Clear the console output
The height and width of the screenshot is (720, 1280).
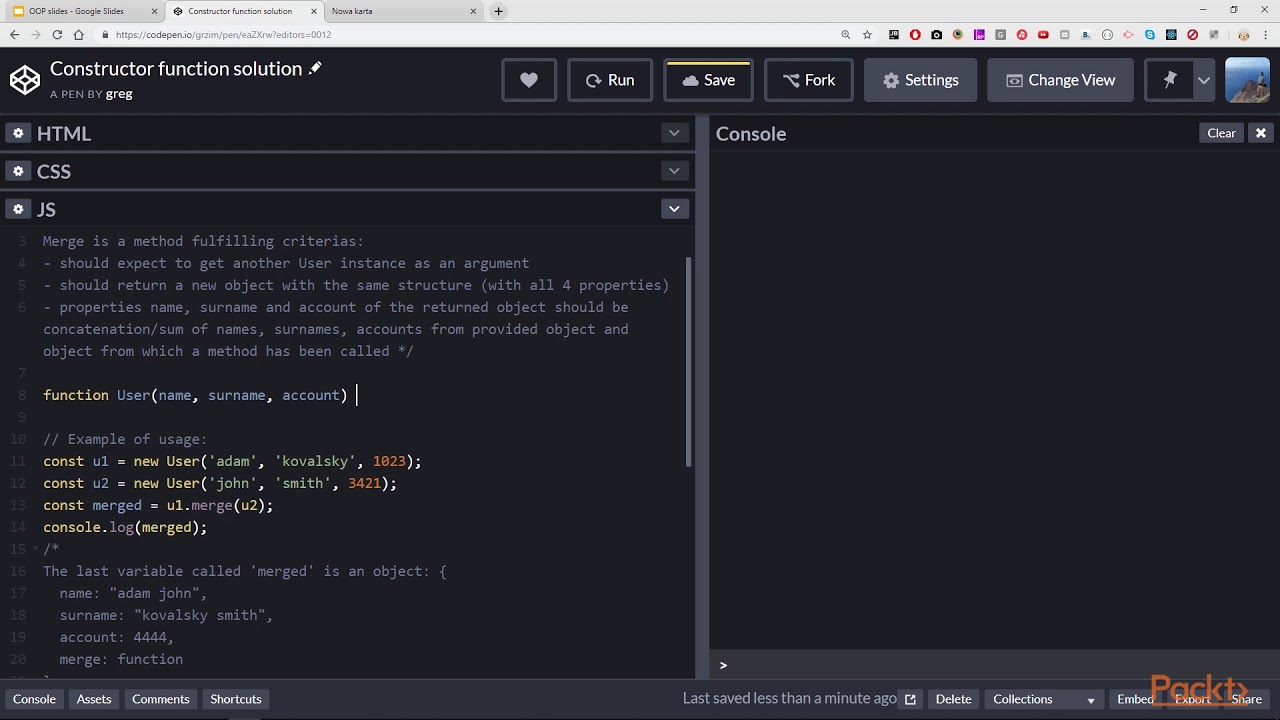1221,133
